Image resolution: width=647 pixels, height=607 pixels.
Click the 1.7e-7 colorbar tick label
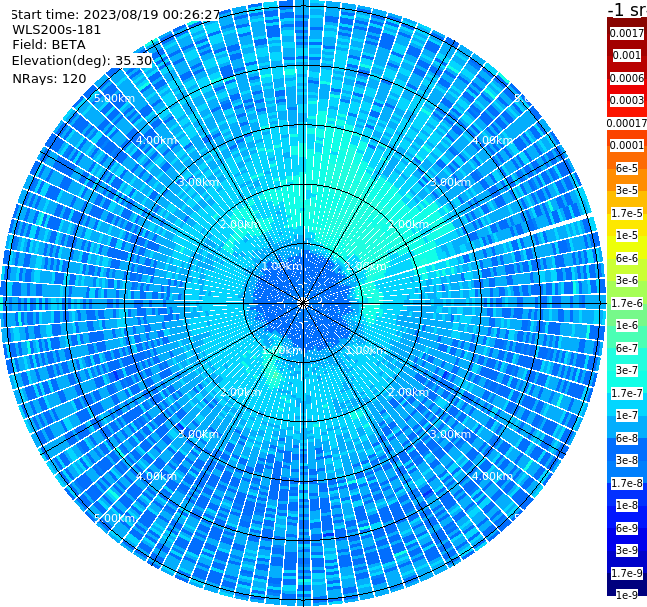pos(627,393)
